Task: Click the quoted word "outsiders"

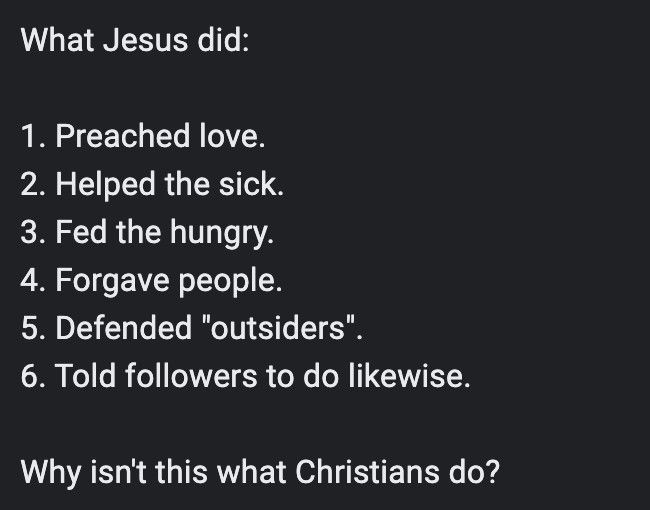Action: 278,328
